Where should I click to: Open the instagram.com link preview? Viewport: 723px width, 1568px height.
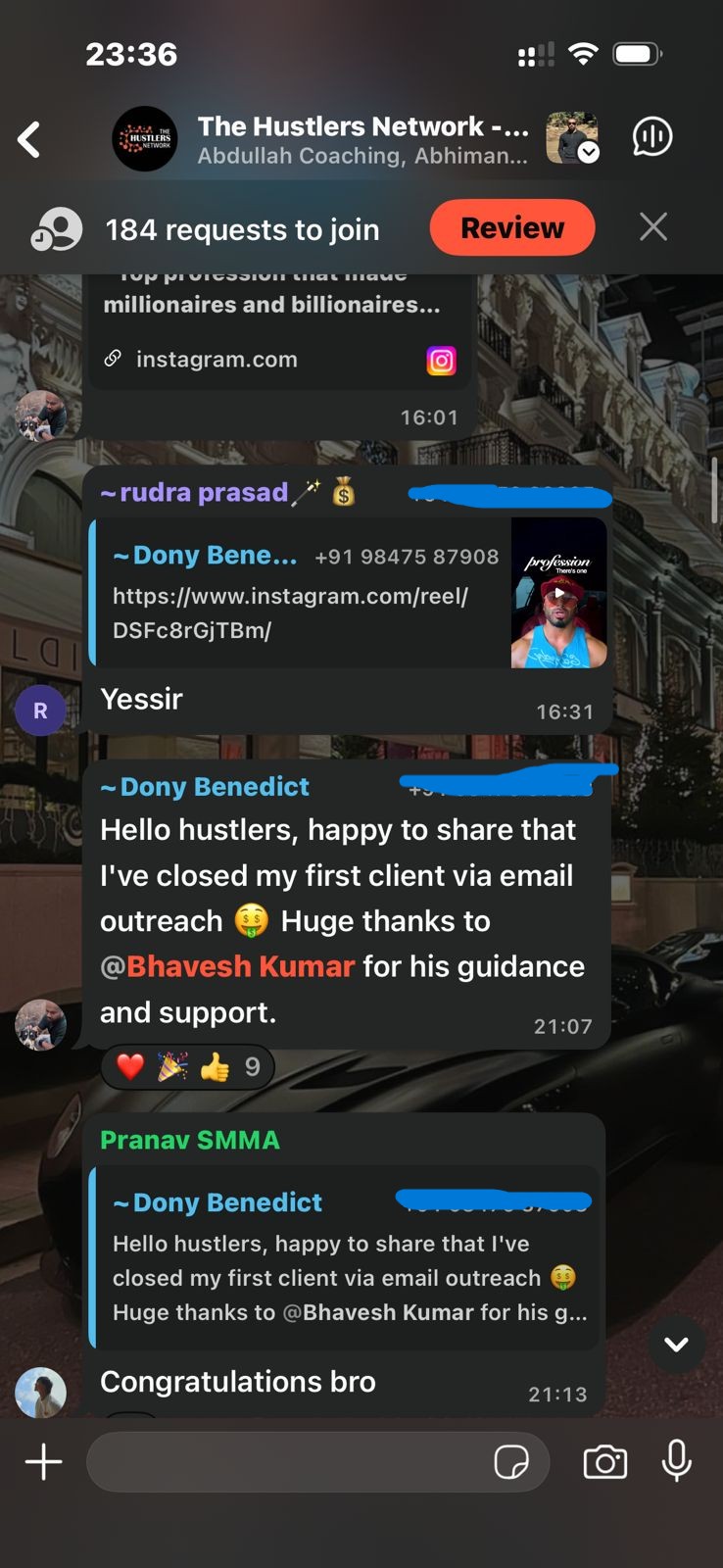click(279, 360)
